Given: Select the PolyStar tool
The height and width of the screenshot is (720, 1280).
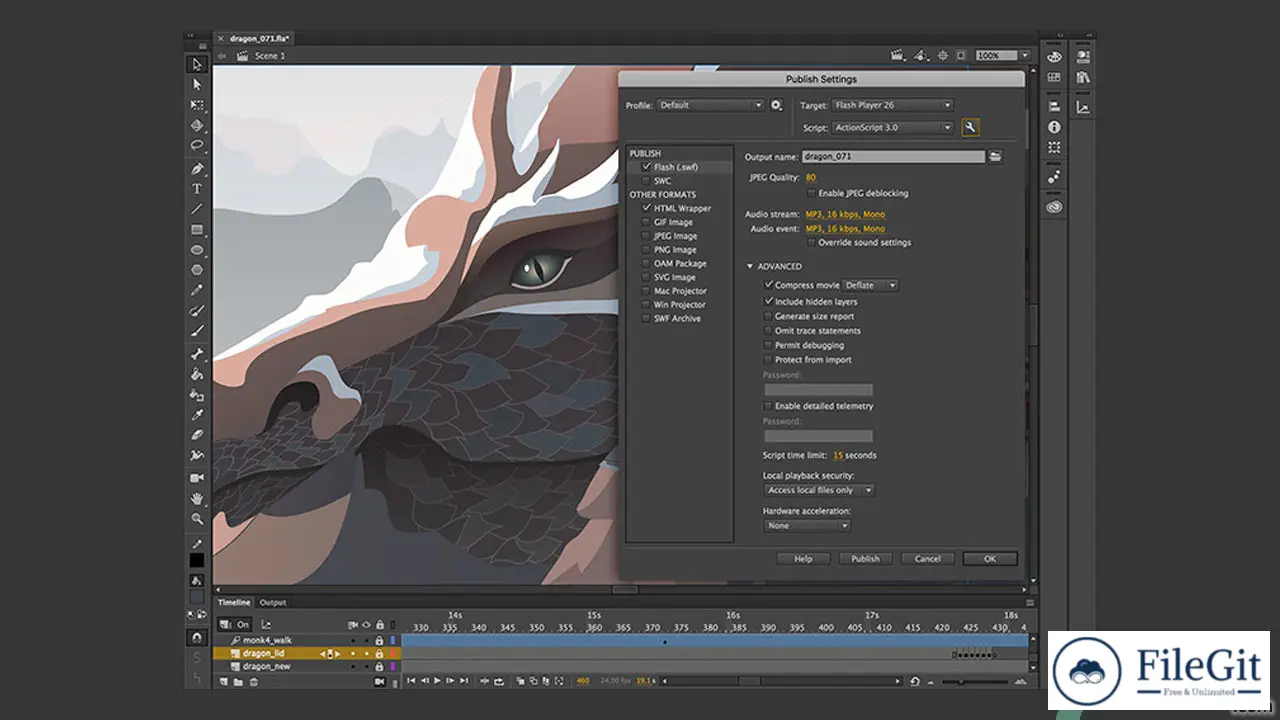Looking at the screenshot, I should (x=197, y=270).
